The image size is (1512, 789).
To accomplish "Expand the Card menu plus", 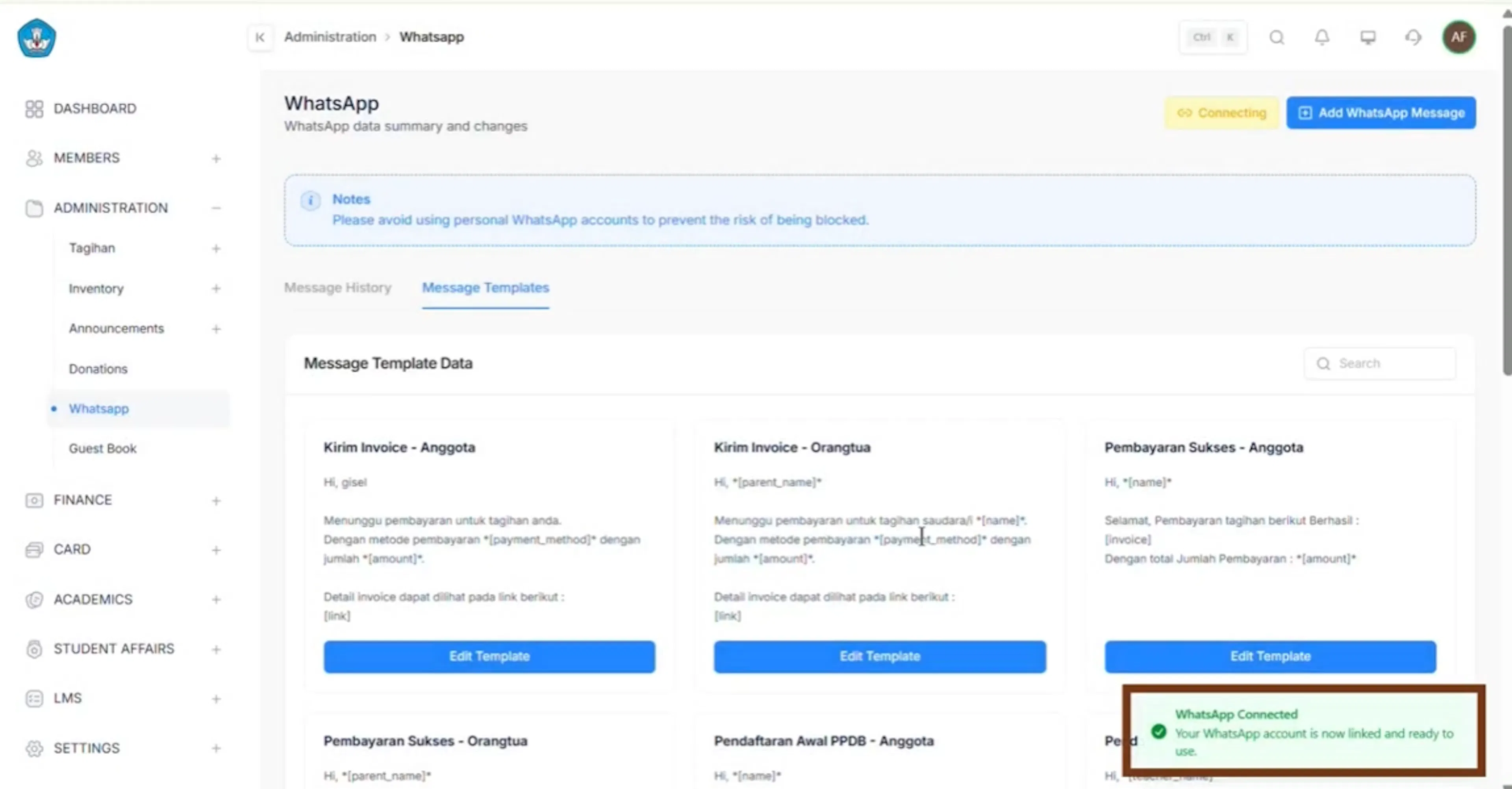I will pos(216,550).
